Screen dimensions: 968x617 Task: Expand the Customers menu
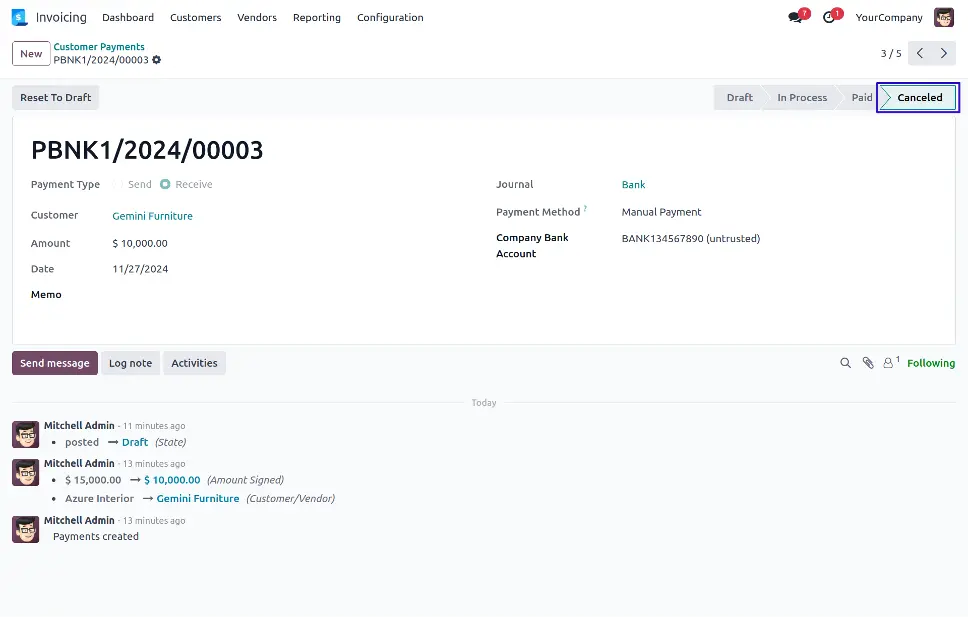[x=195, y=17]
